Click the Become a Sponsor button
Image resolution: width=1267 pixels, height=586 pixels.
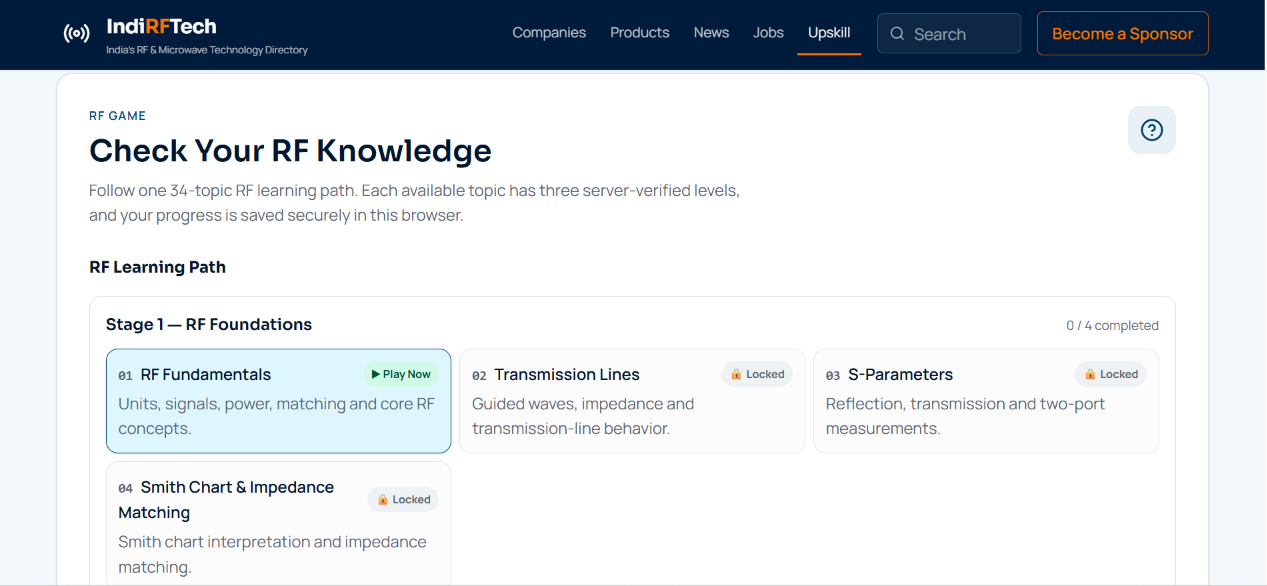(x=1123, y=33)
